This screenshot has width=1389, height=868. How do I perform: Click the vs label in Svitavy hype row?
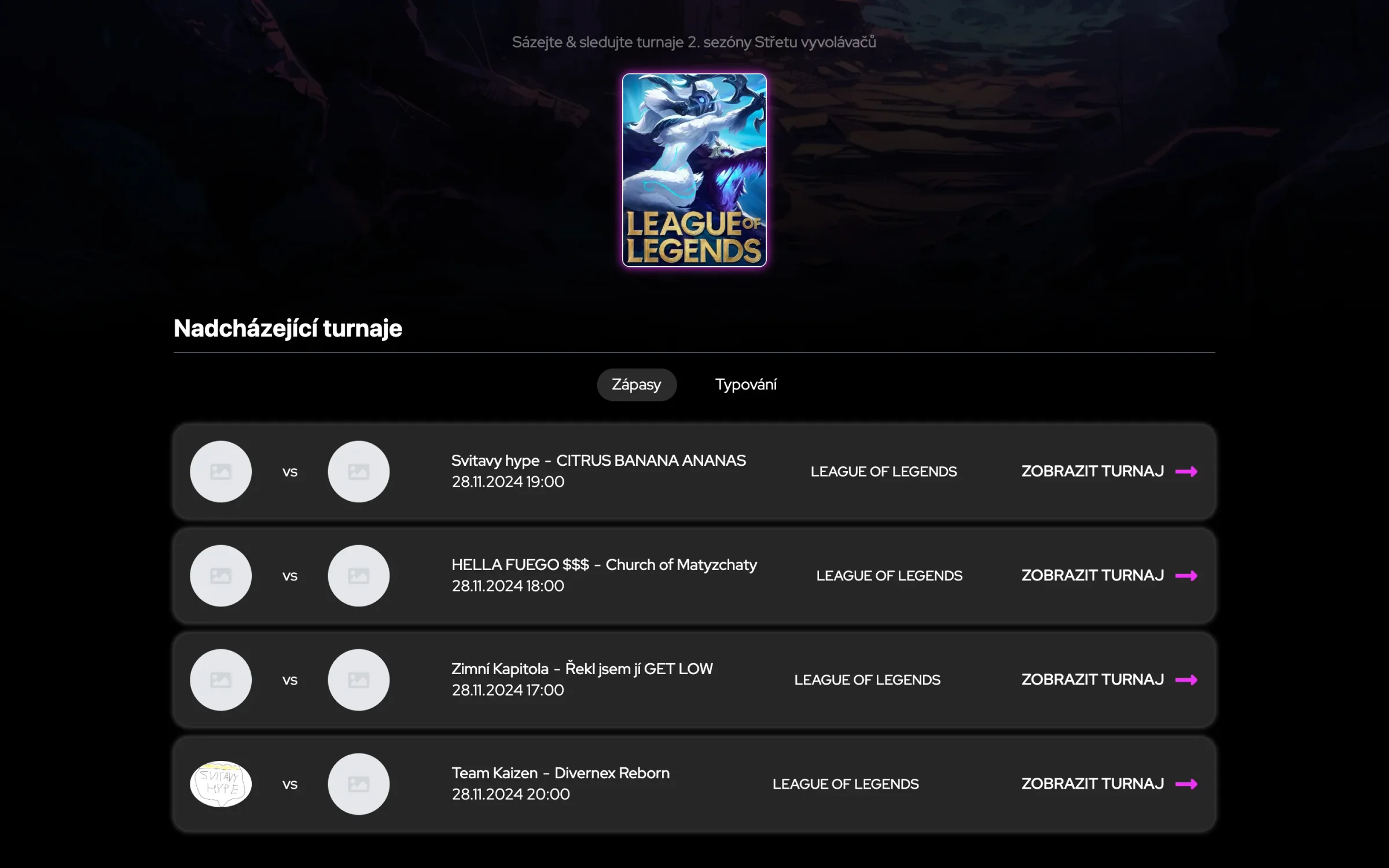pyautogui.click(x=290, y=472)
